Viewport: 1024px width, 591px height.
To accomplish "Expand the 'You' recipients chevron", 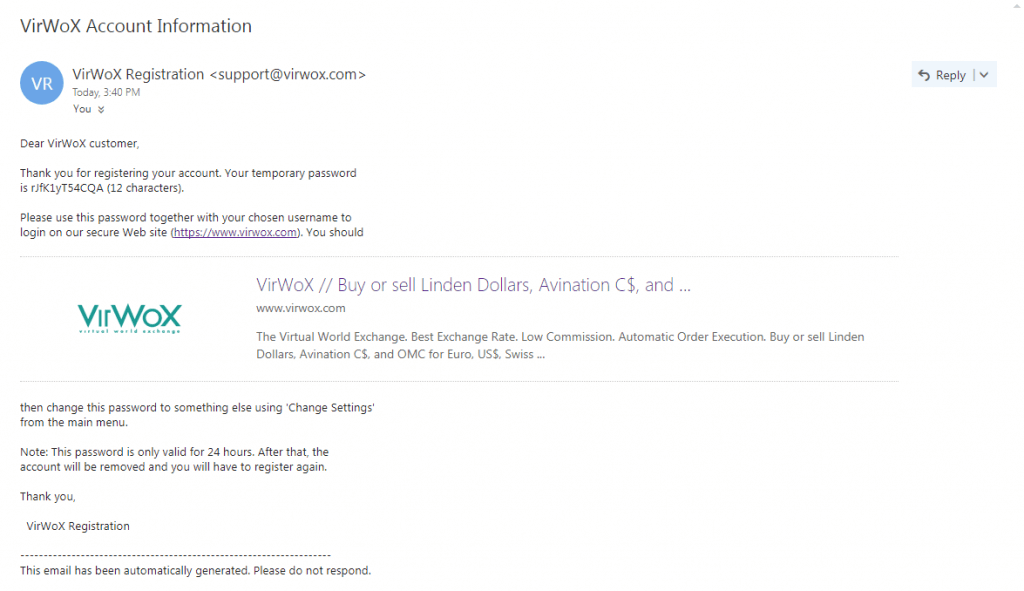I will (x=101, y=110).
